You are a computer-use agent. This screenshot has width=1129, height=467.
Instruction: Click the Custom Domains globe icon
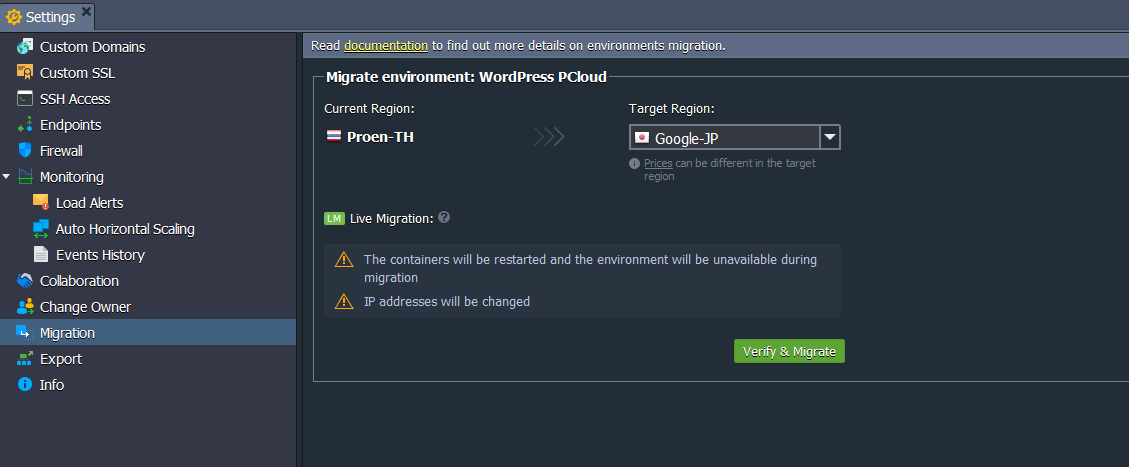pyautogui.click(x=25, y=47)
